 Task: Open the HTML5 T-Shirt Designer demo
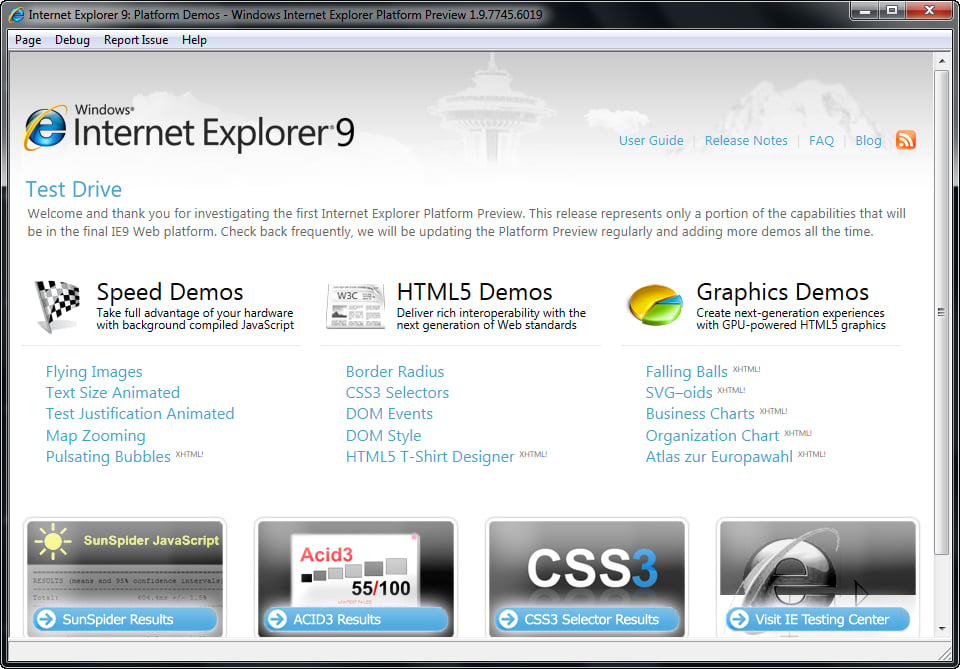tap(430, 457)
